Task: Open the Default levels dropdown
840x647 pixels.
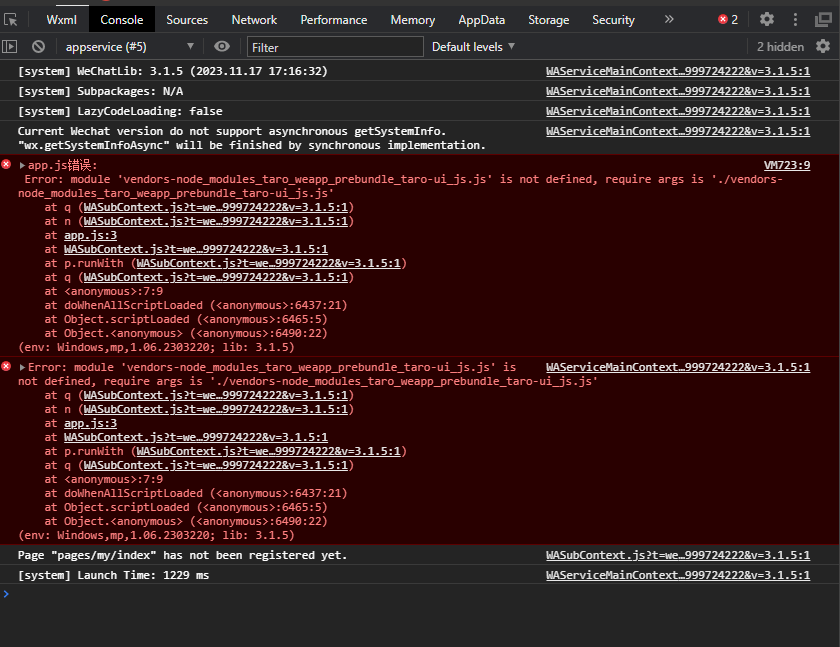Action: (473, 46)
